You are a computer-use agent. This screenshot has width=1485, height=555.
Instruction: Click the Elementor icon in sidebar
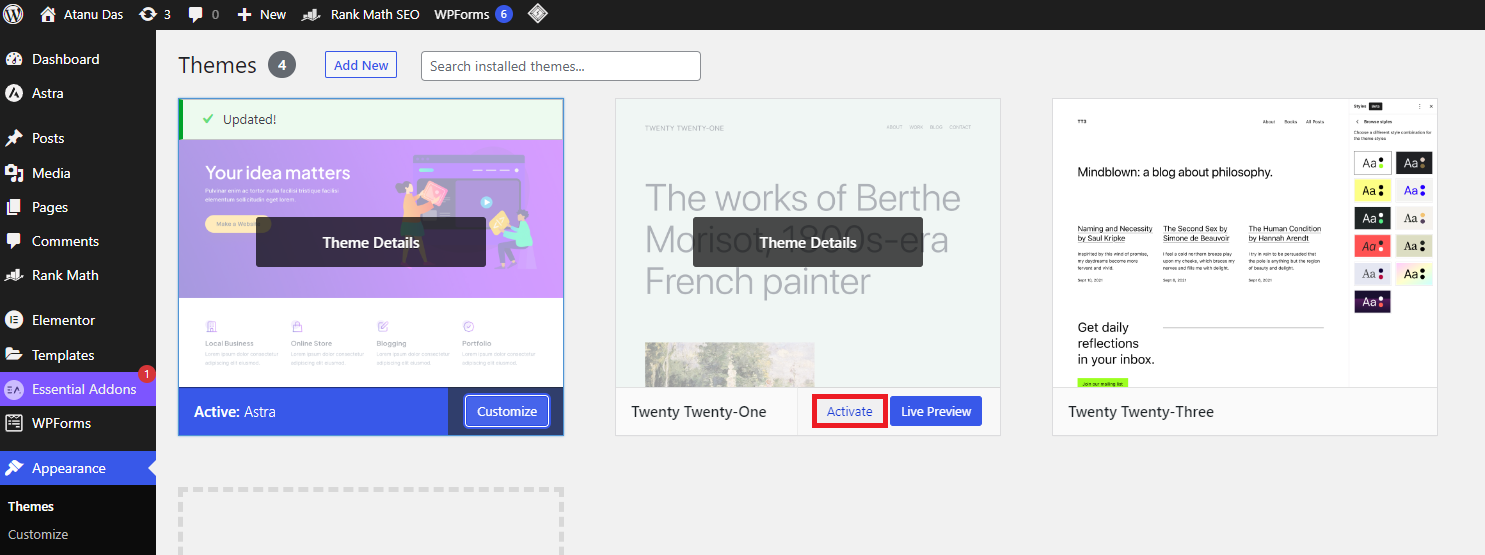click(x=14, y=320)
